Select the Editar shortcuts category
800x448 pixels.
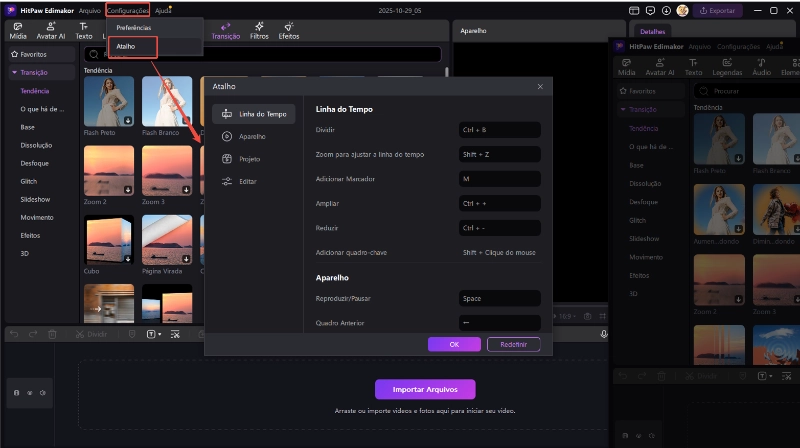point(248,181)
